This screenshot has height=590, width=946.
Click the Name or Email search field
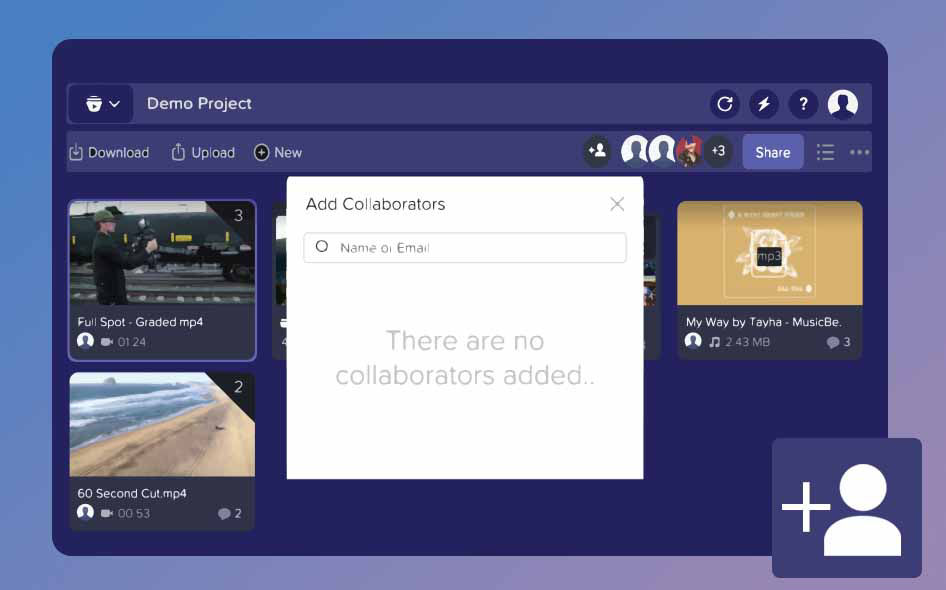click(x=464, y=247)
